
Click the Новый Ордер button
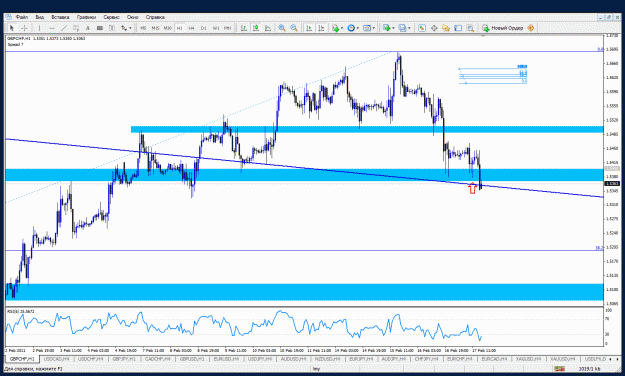coord(502,28)
